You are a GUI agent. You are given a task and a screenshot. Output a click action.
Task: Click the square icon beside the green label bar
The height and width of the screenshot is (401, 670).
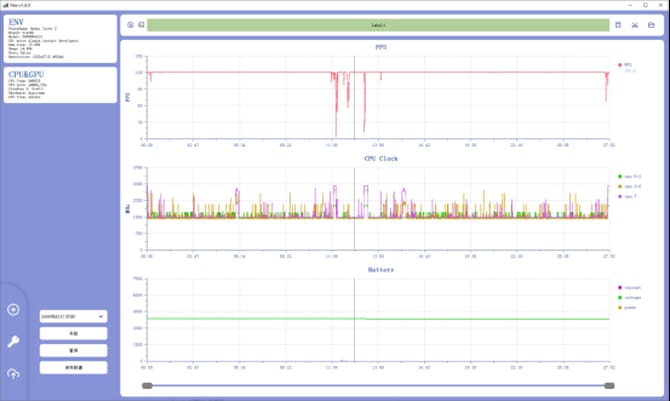(141, 25)
